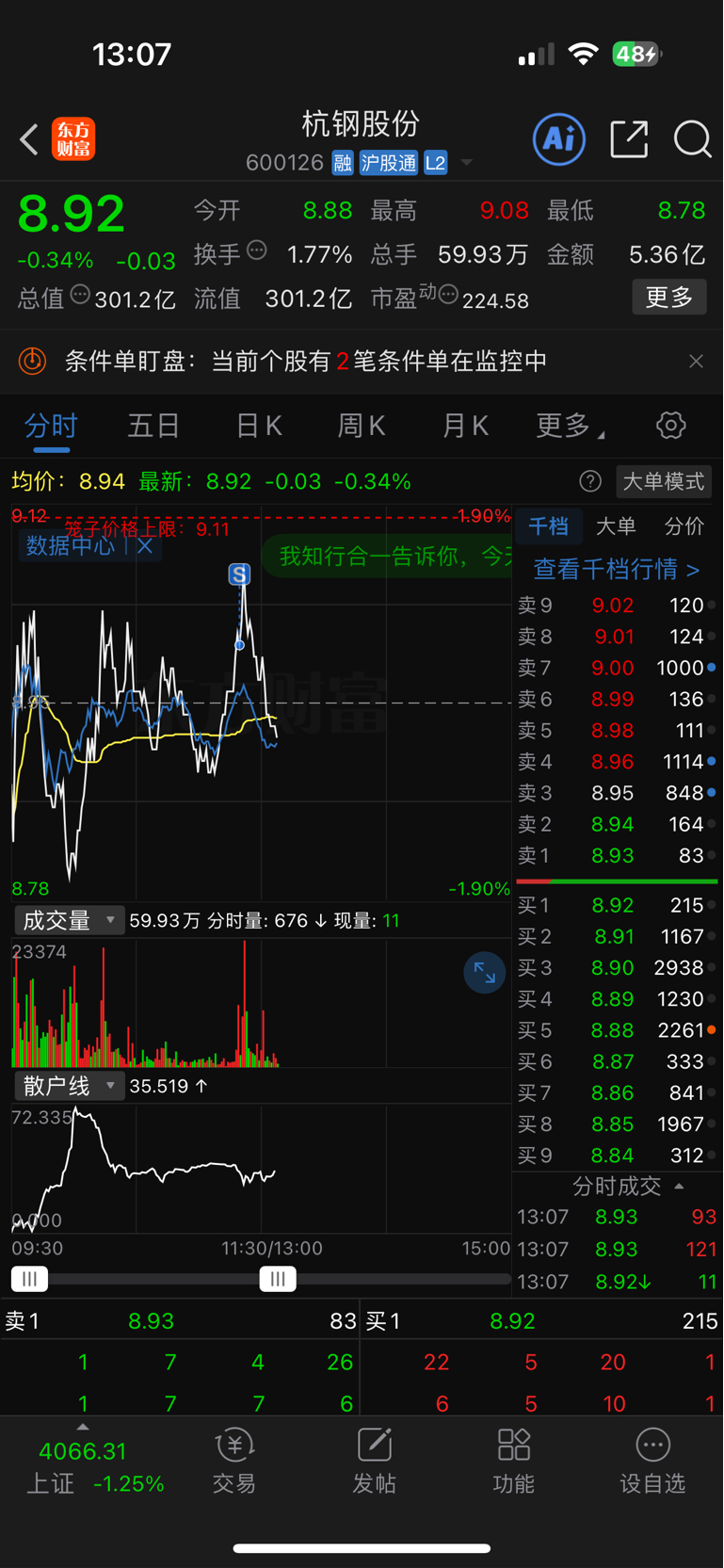Viewport: 724px width, 1568px height.
Task: Switch to the 五日 tab
Action: [x=153, y=426]
